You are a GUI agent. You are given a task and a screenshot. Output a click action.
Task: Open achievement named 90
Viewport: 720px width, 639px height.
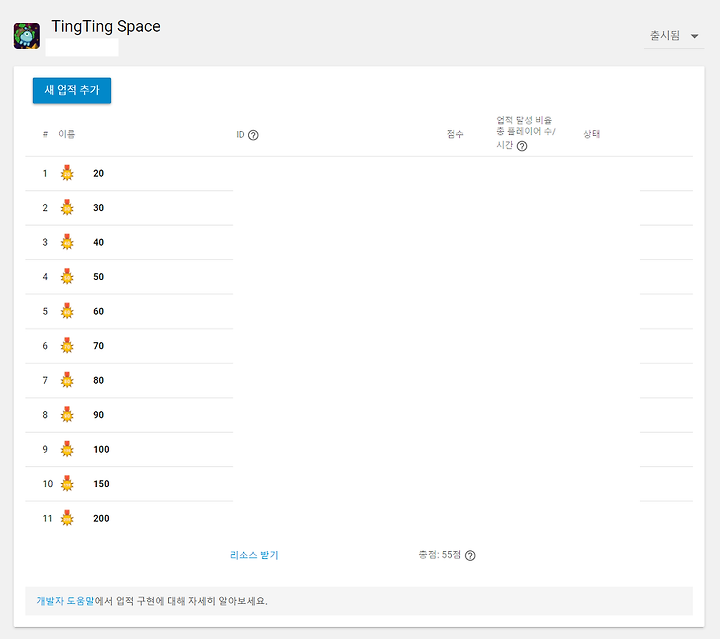click(x=98, y=415)
